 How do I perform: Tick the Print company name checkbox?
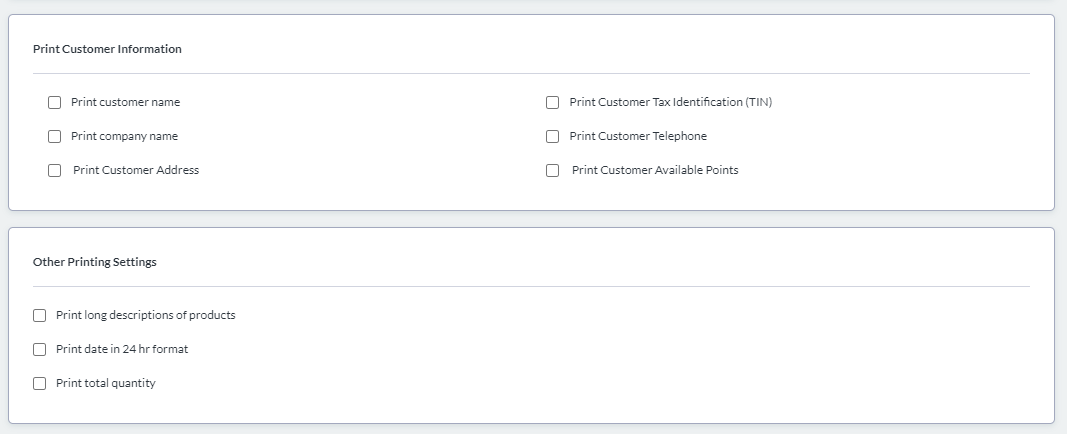click(55, 136)
